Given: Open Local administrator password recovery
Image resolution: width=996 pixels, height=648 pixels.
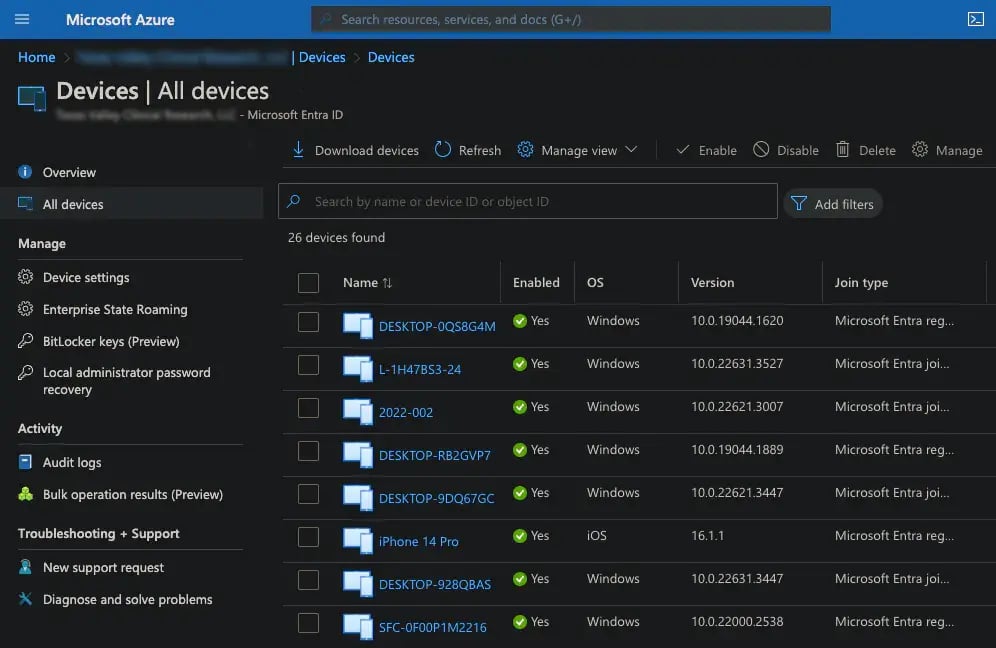Looking at the screenshot, I should [x=126, y=381].
